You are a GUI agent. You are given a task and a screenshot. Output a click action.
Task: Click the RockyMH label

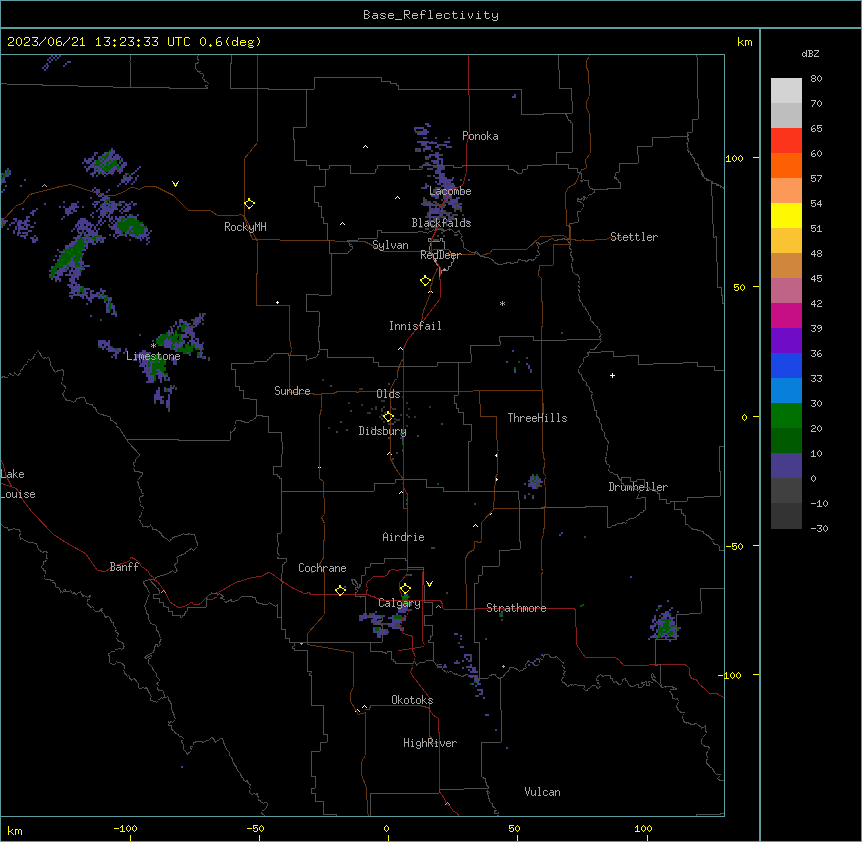(245, 227)
